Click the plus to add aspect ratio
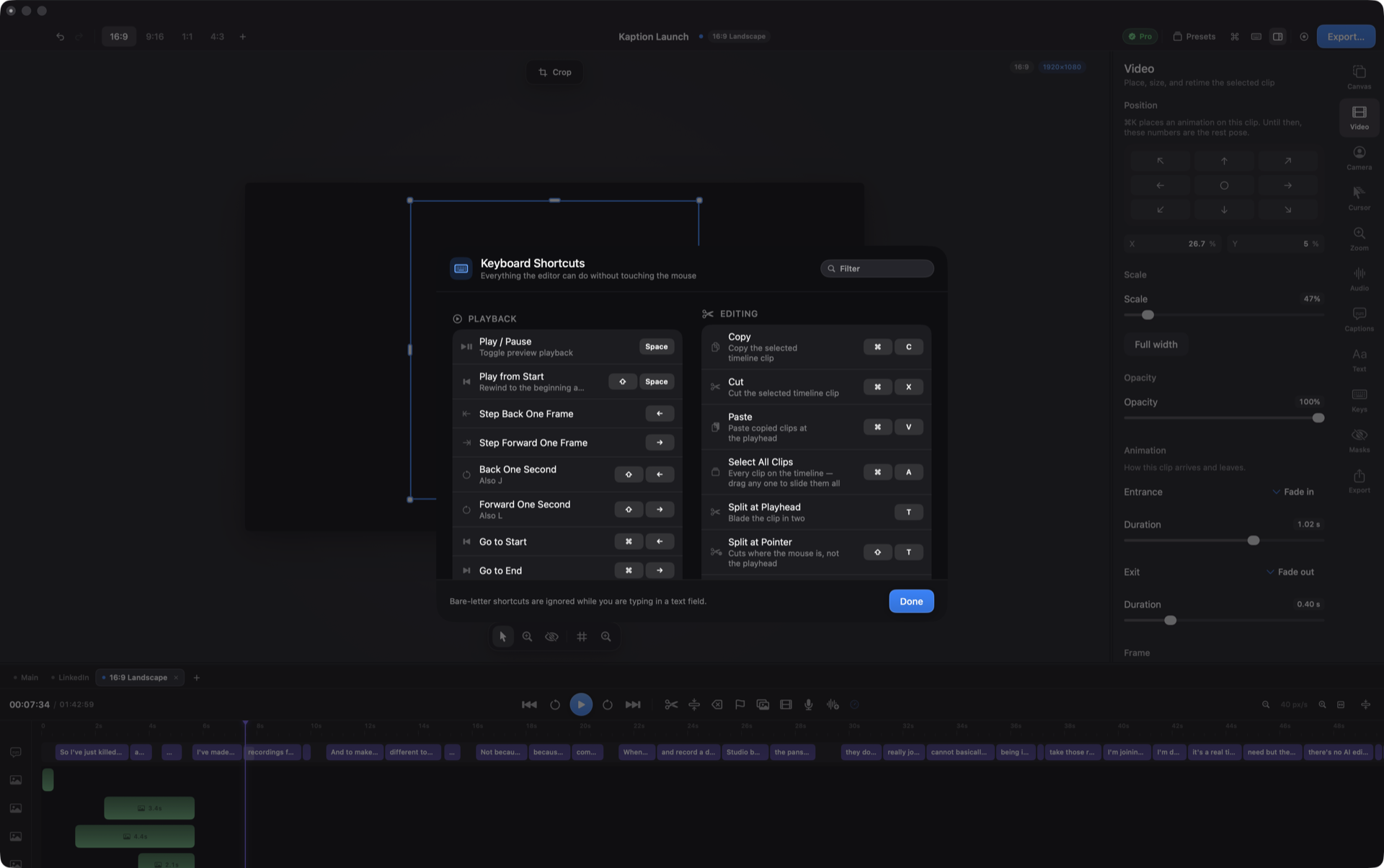 tap(242, 36)
